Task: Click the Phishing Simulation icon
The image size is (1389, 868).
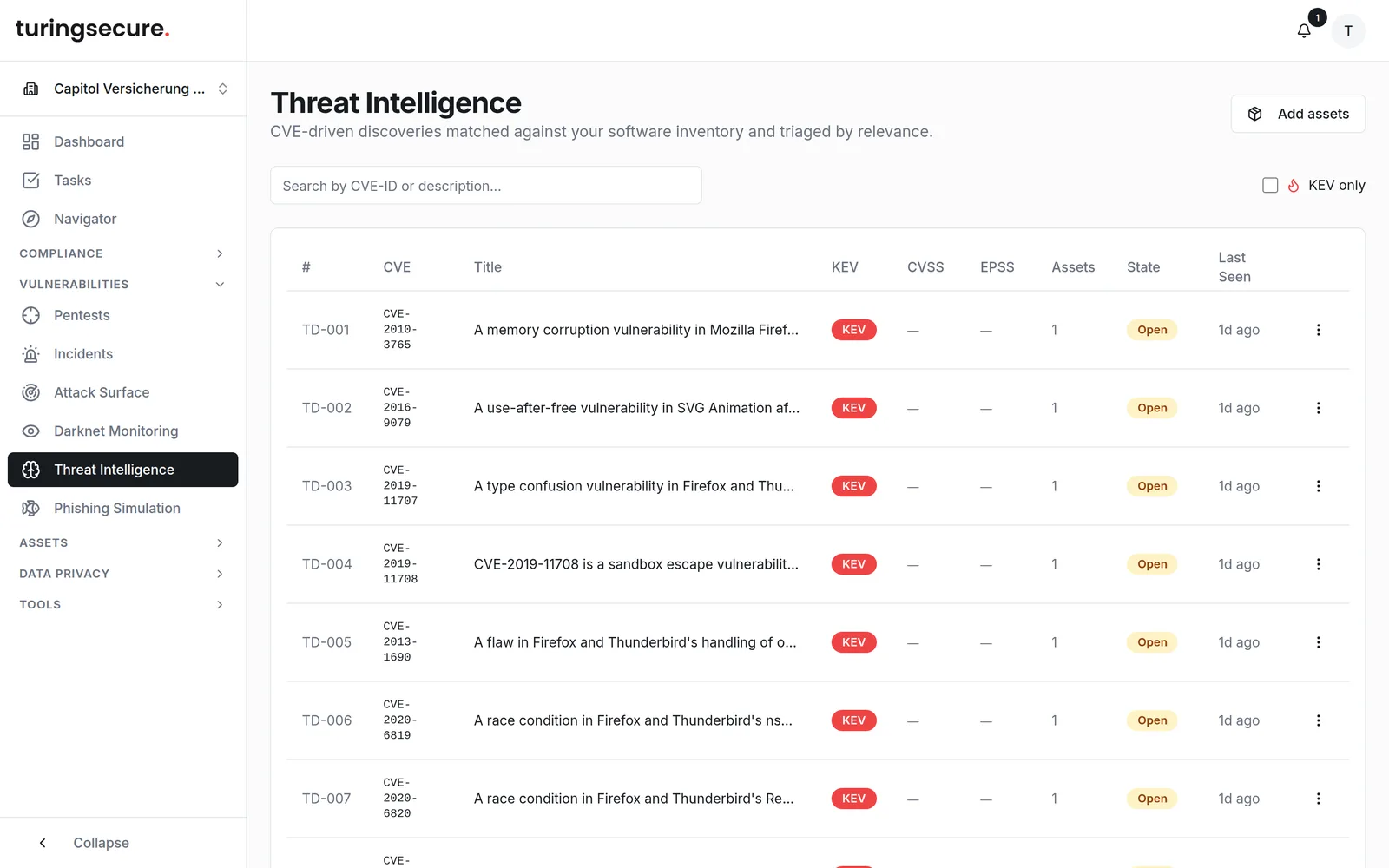Action: [31, 509]
